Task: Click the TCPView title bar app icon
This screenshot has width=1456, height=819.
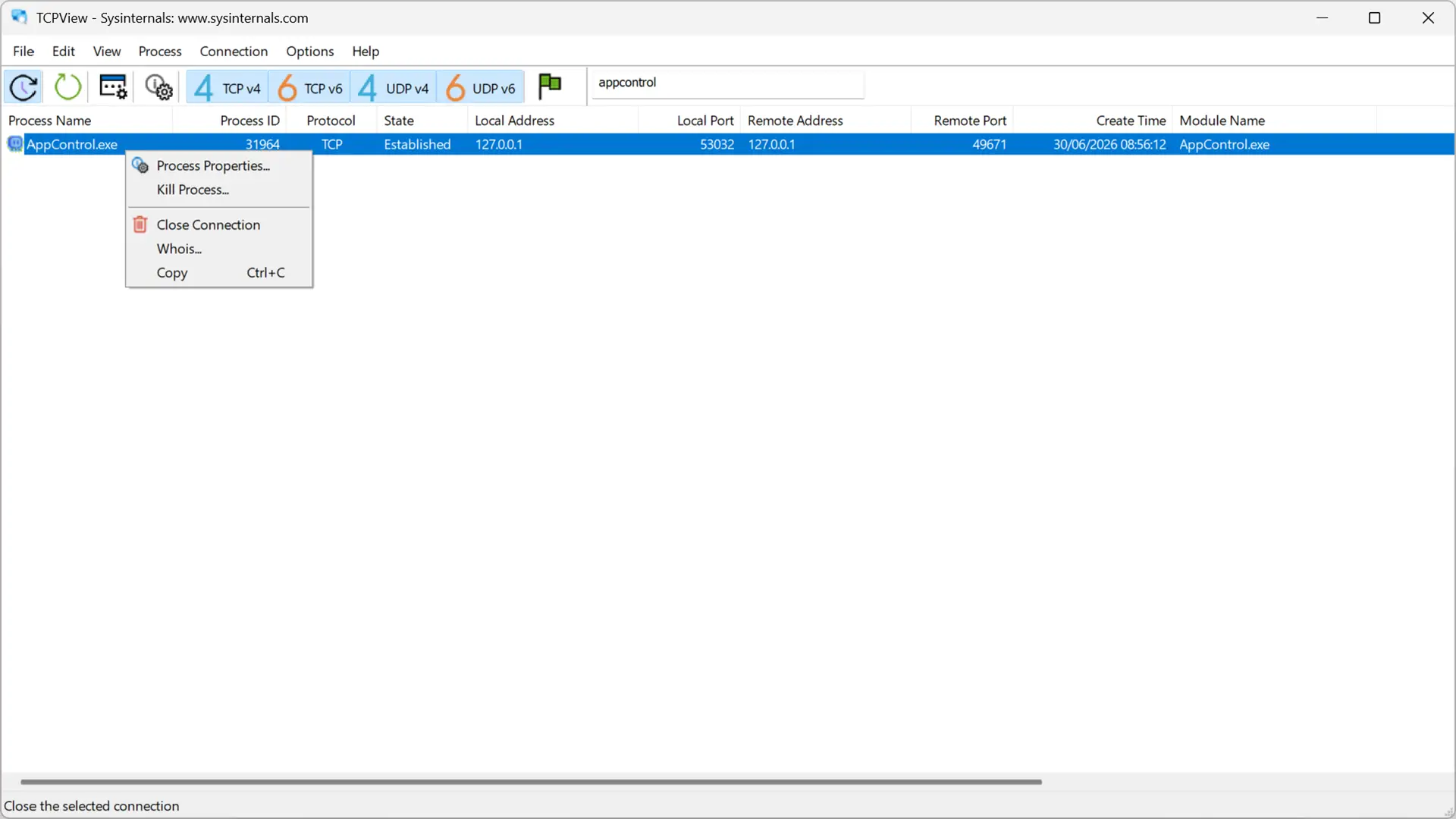Action: tap(19, 17)
